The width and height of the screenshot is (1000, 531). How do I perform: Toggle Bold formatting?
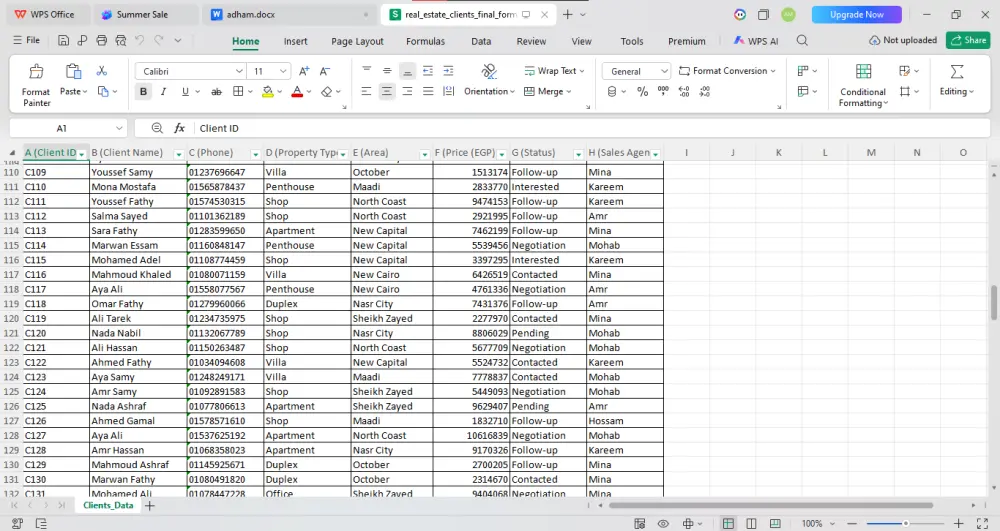143,92
